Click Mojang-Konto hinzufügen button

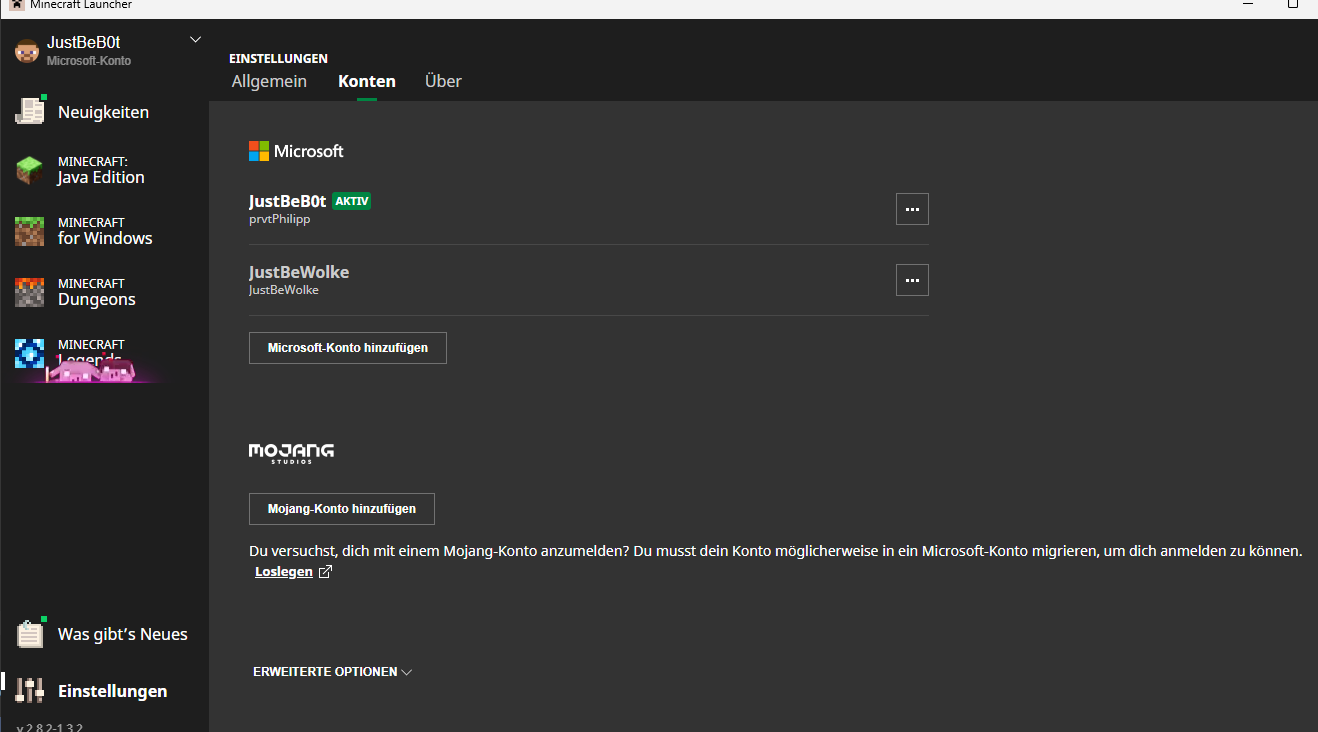click(342, 509)
